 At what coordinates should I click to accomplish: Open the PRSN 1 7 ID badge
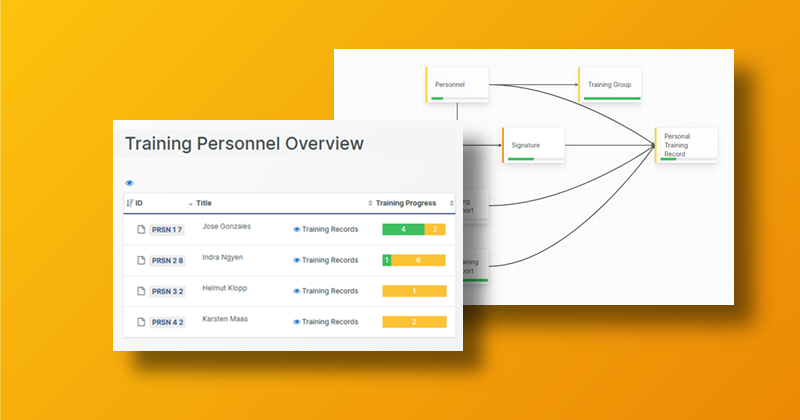pyautogui.click(x=167, y=230)
